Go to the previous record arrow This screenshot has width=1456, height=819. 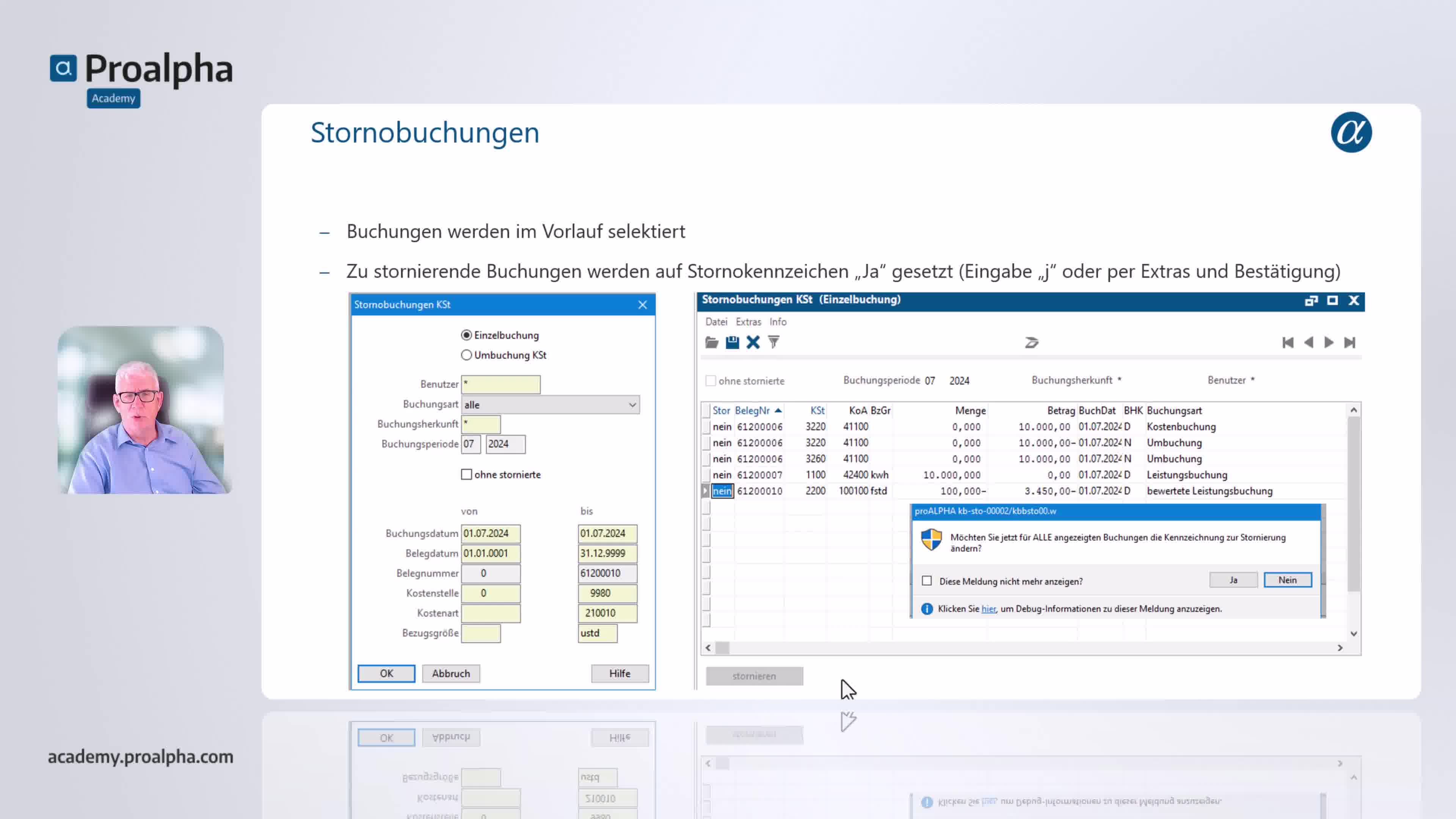(x=1309, y=342)
